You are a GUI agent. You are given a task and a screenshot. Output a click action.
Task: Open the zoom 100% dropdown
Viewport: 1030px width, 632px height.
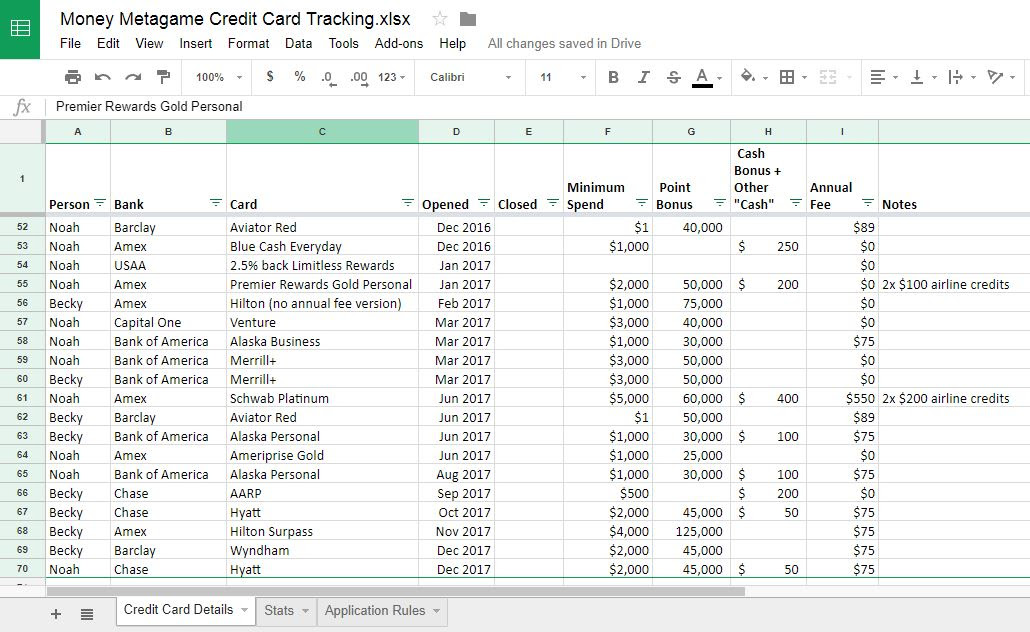pyautogui.click(x=219, y=77)
